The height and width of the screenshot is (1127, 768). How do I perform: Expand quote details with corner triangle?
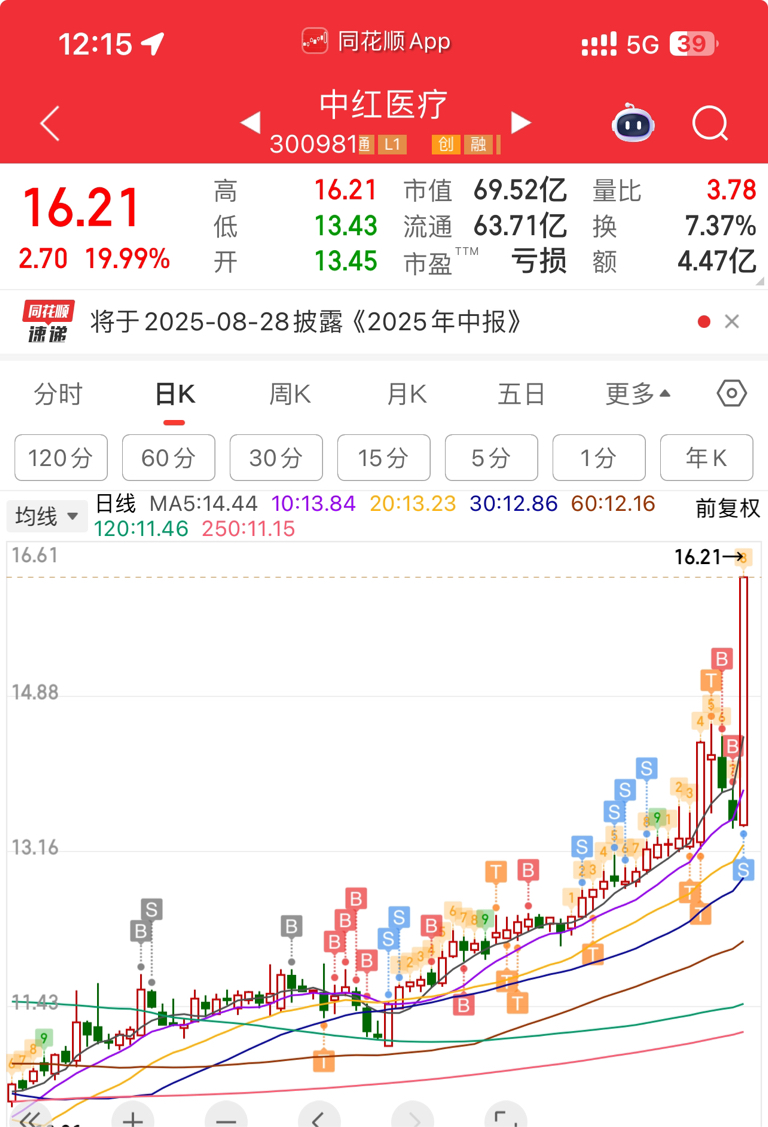coord(760,281)
